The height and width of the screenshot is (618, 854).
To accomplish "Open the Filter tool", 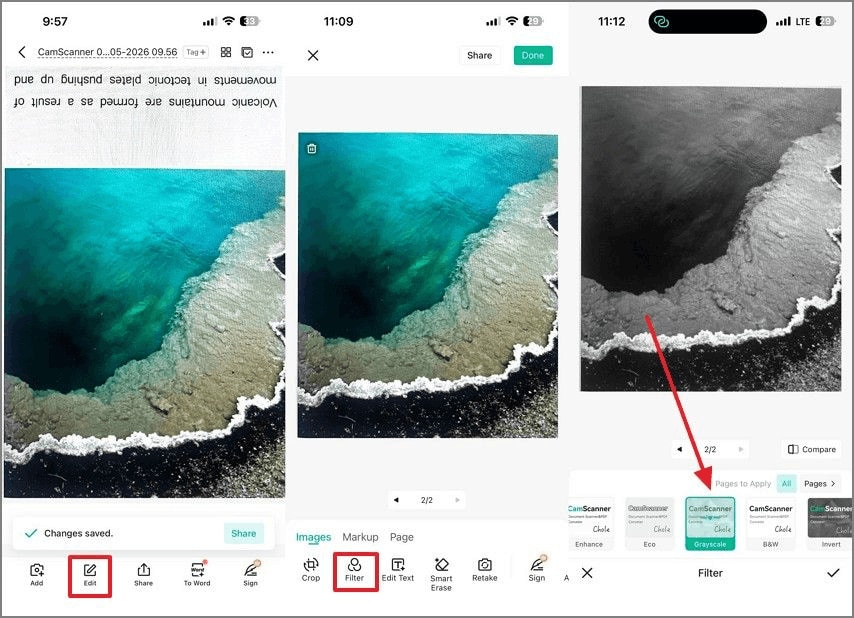I will (355, 571).
